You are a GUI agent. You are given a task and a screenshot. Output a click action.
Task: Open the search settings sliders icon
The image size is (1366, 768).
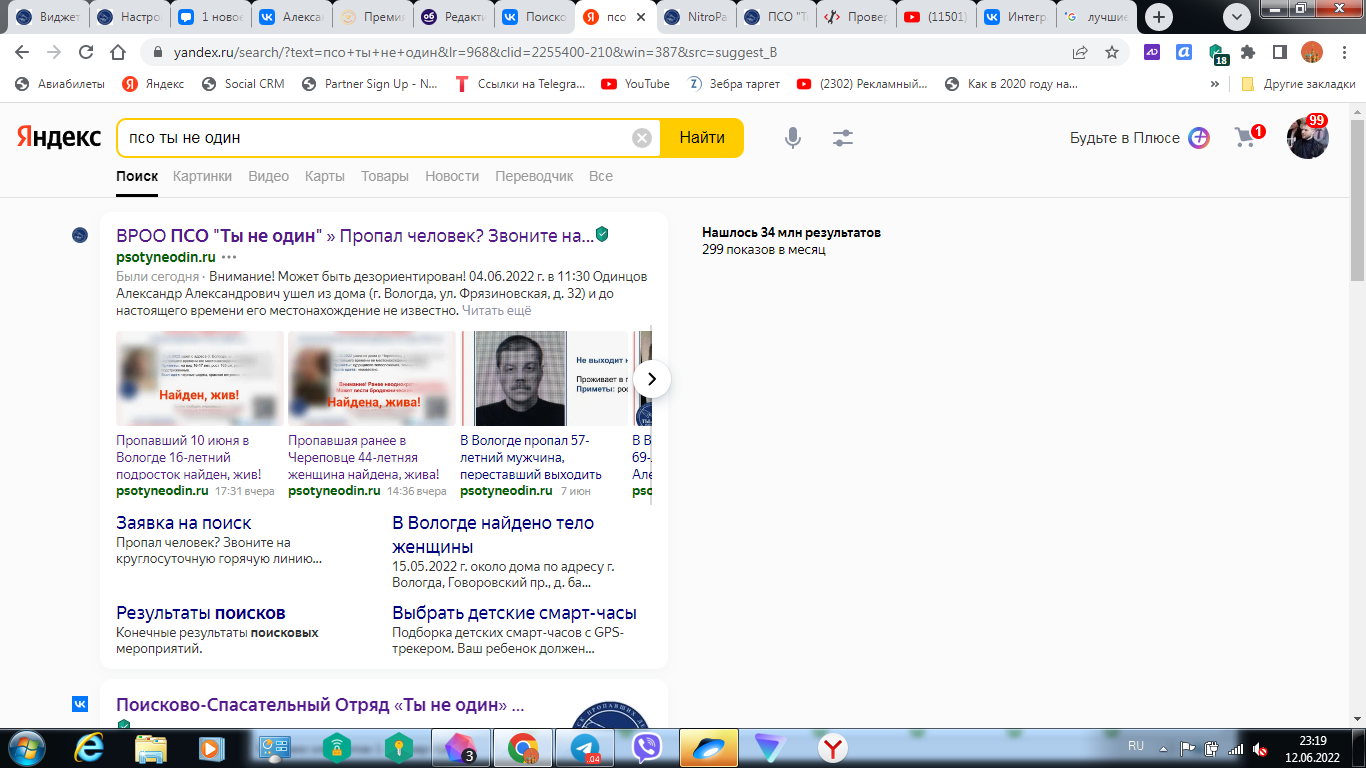[843, 138]
